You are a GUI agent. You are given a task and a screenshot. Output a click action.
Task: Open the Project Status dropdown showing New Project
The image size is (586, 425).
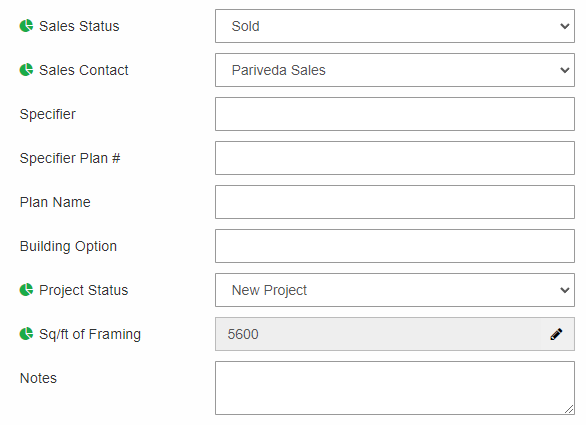pyautogui.click(x=395, y=290)
